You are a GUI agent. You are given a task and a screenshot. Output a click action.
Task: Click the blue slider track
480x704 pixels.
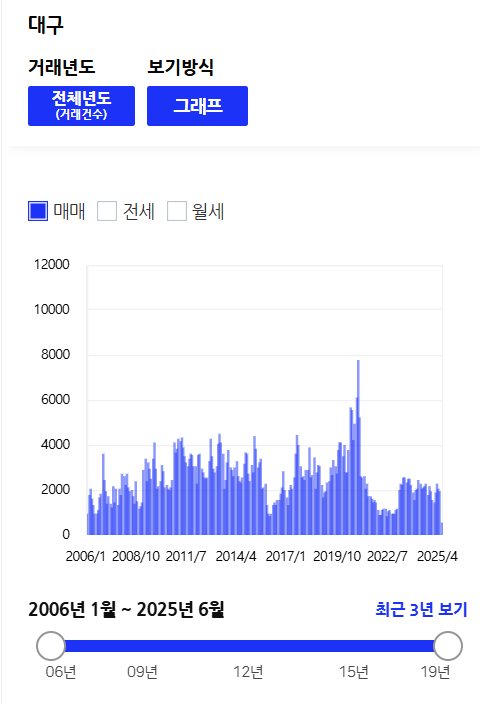coord(249,646)
